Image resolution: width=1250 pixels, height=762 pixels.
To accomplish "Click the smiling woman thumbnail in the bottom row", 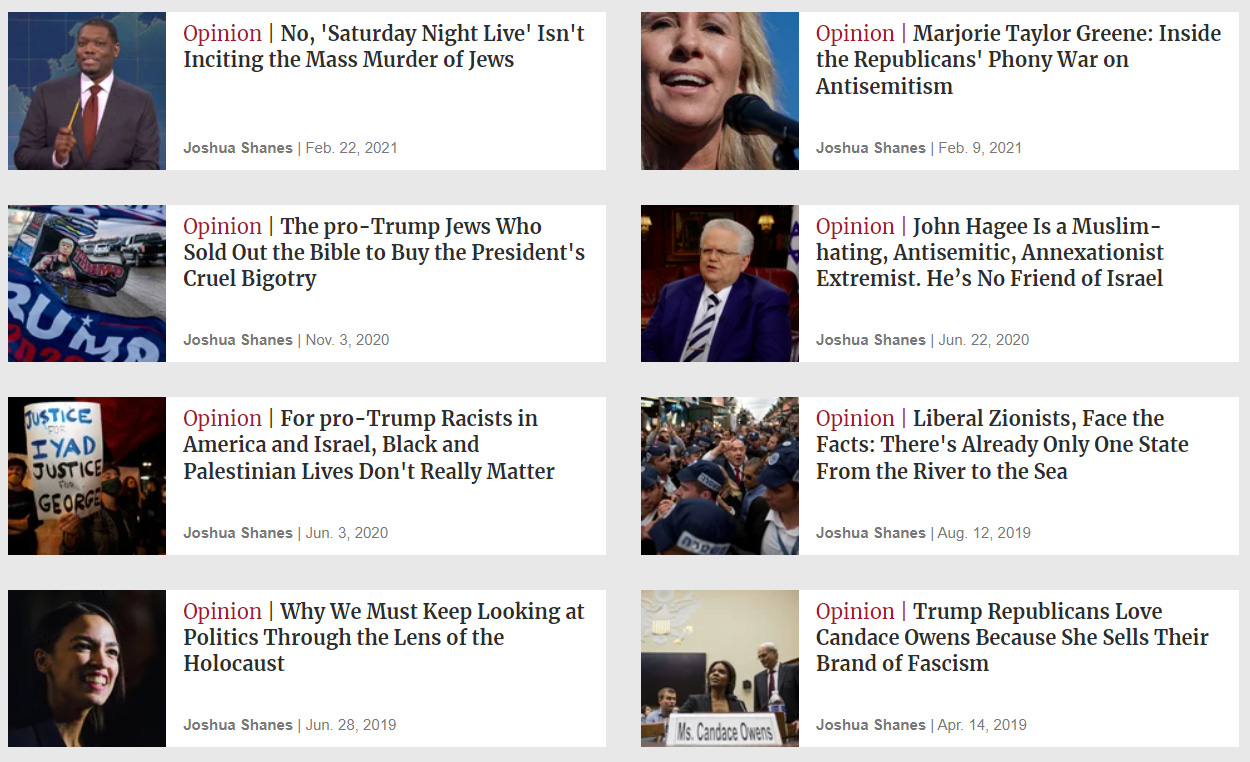I will tap(87, 668).
